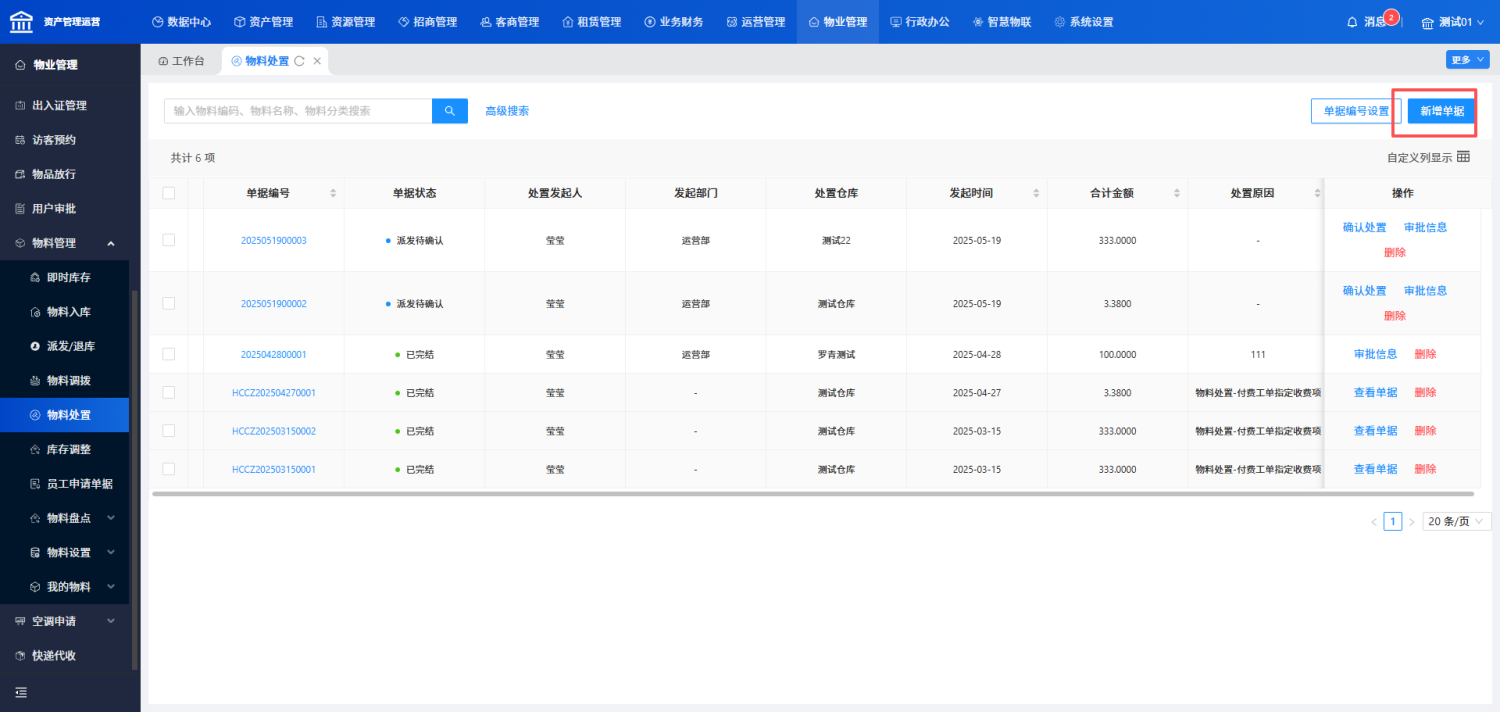
Task: Click 确认处置 for 2025051900002
Action: tap(1365, 291)
